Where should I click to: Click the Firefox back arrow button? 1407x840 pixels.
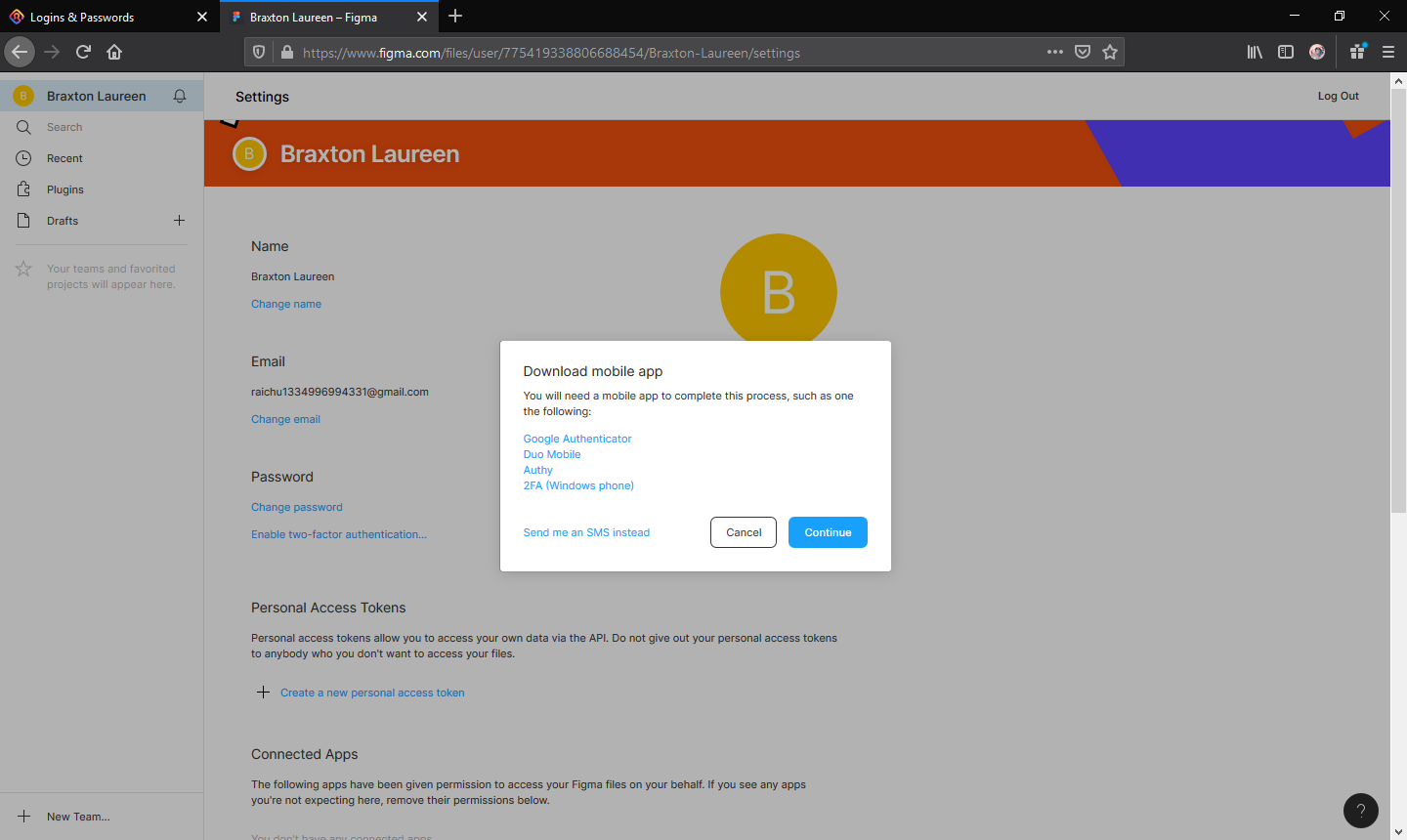(x=20, y=52)
